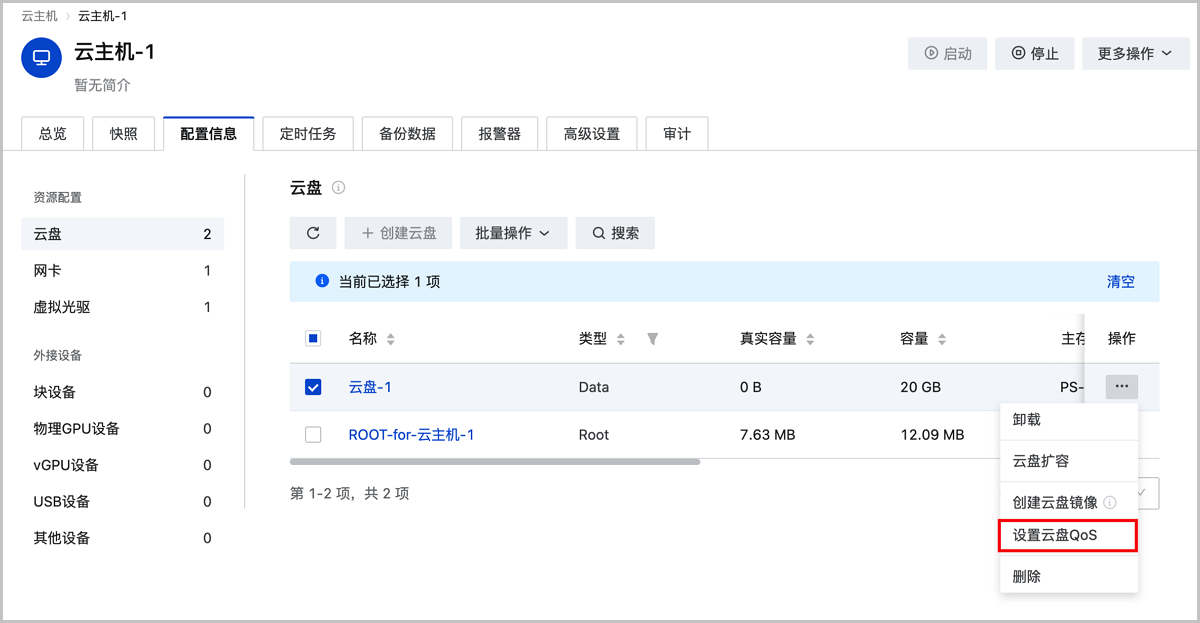Sort by 容量 column arrows
1200x623 pixels.
pos(942,339)
